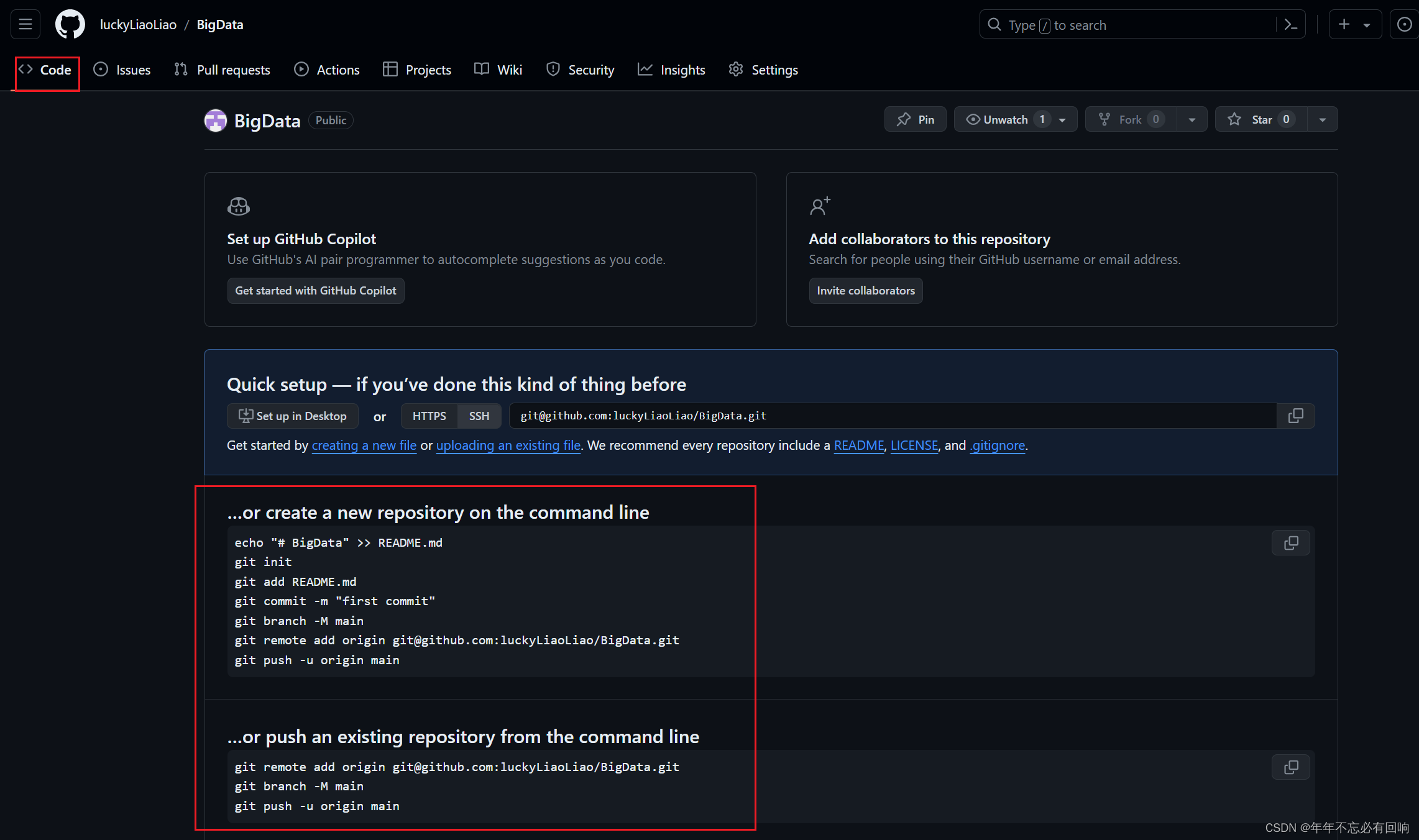The height and width of the screenshot is (840, 1419).
Task: Click 'git add README.md' command line
Action: click(x=295, y=582)
